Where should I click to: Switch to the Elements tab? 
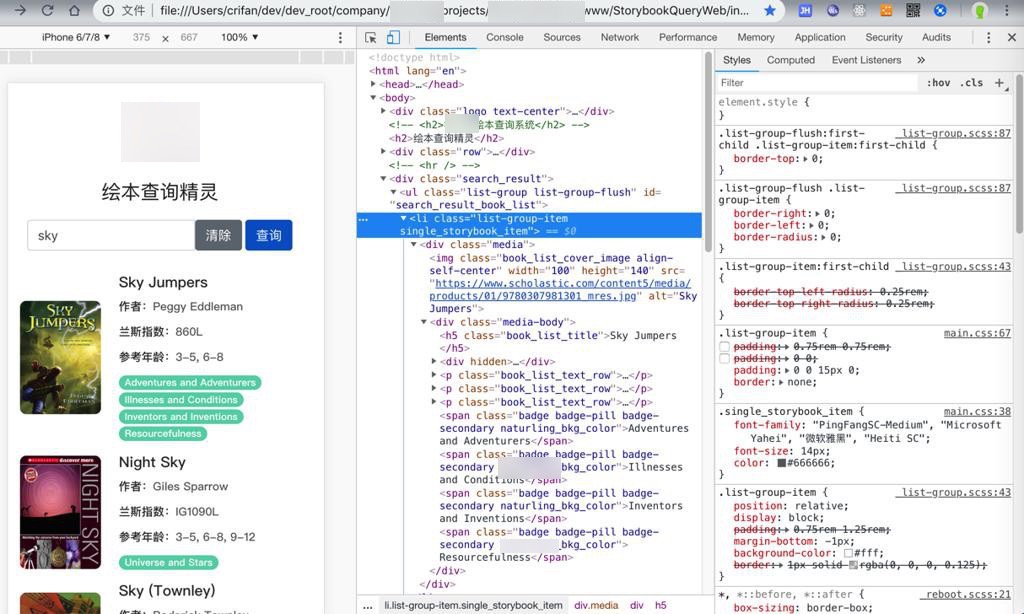click(445, 37)
